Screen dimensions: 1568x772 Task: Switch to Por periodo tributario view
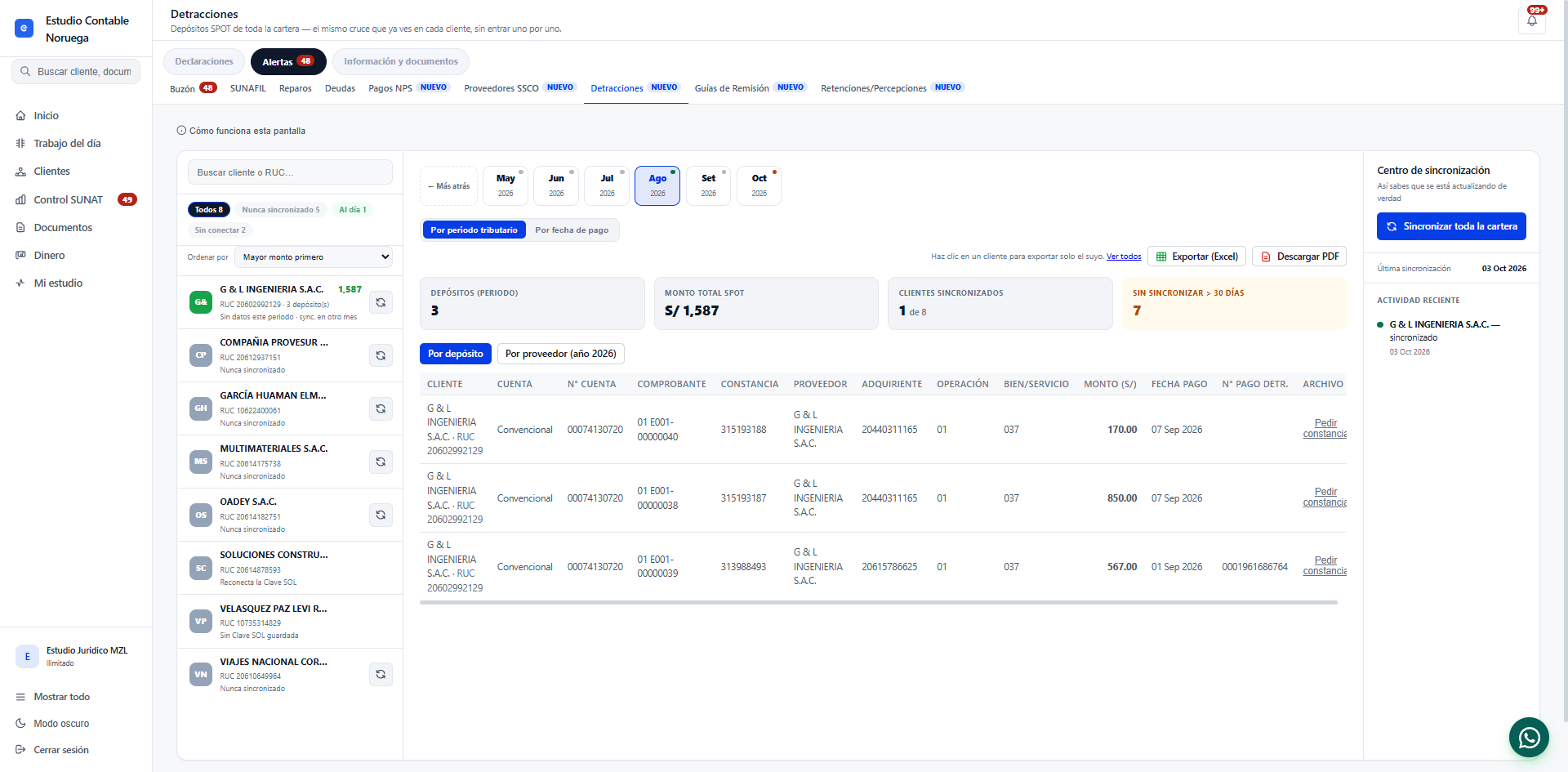point(474,230)
